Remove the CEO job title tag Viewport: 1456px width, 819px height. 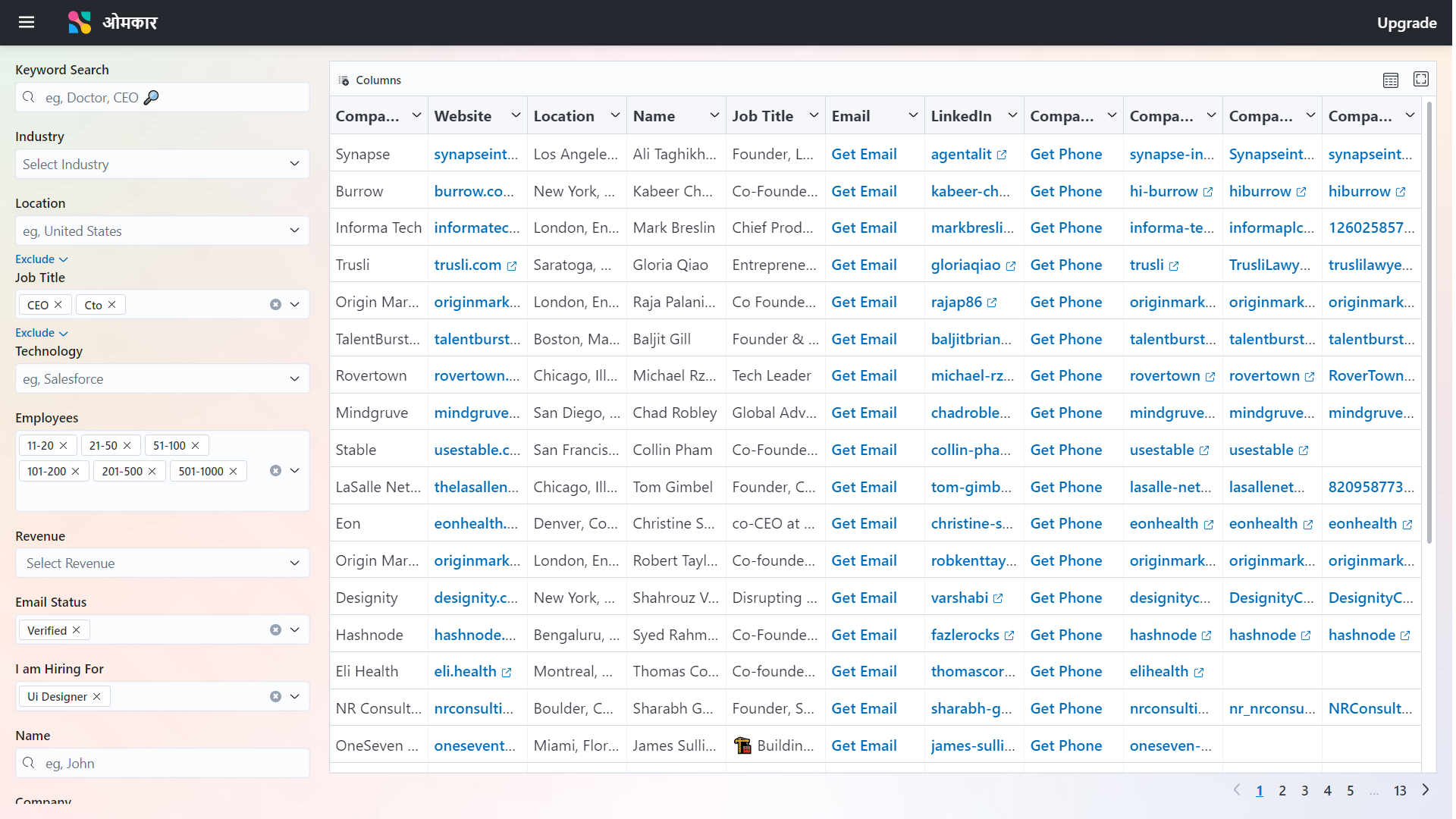[x=58, y=305]
